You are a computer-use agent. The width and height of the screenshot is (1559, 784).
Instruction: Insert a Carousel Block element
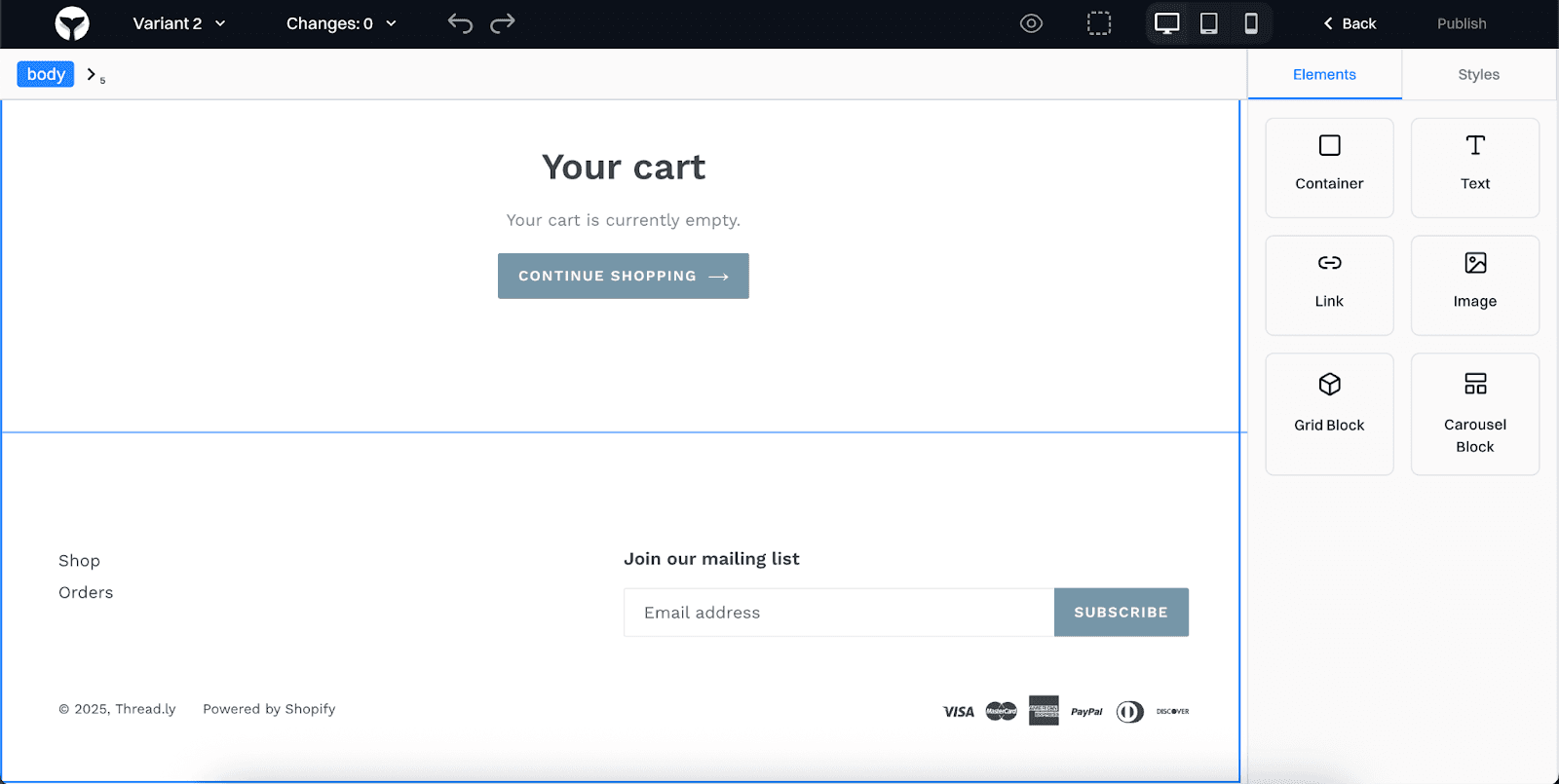1474,414
